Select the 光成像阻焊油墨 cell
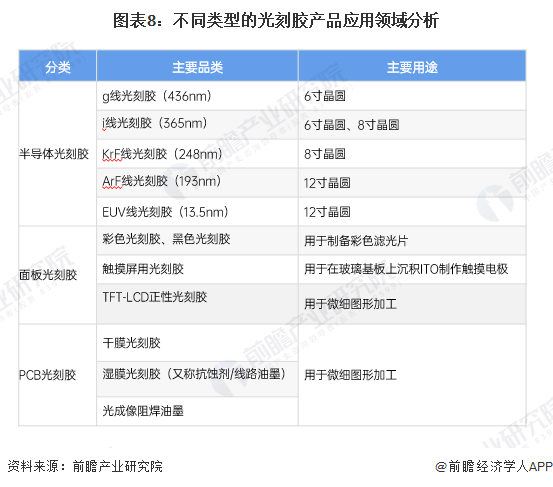 tap(198, 411)
